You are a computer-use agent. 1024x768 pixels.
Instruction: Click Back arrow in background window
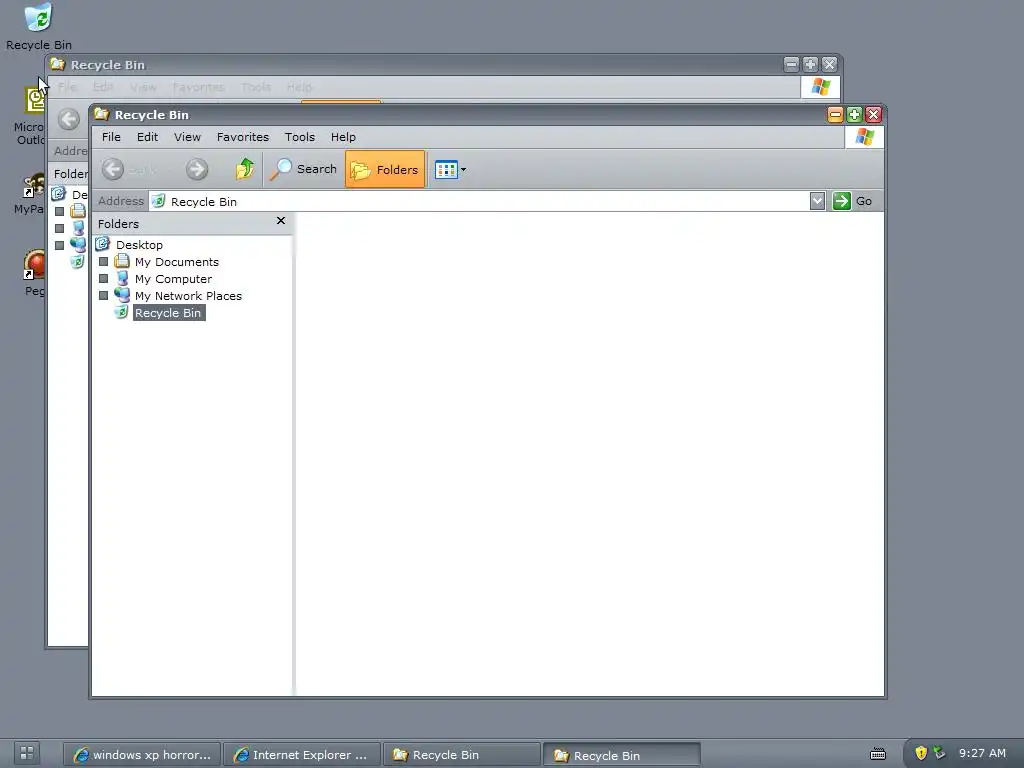[69, 119]
